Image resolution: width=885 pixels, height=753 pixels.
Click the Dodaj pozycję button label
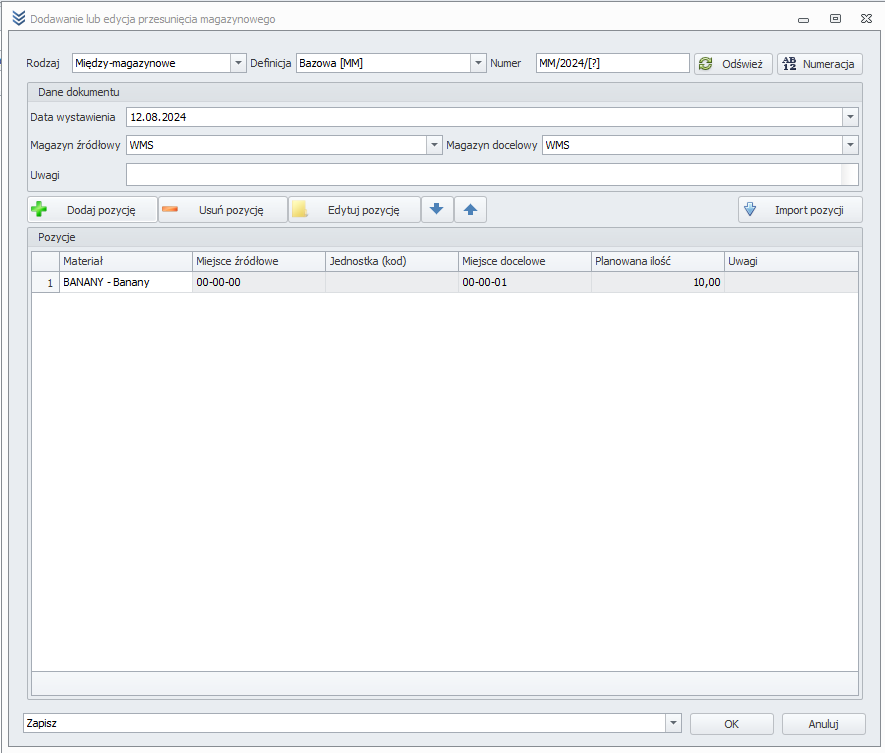[101, 210]
